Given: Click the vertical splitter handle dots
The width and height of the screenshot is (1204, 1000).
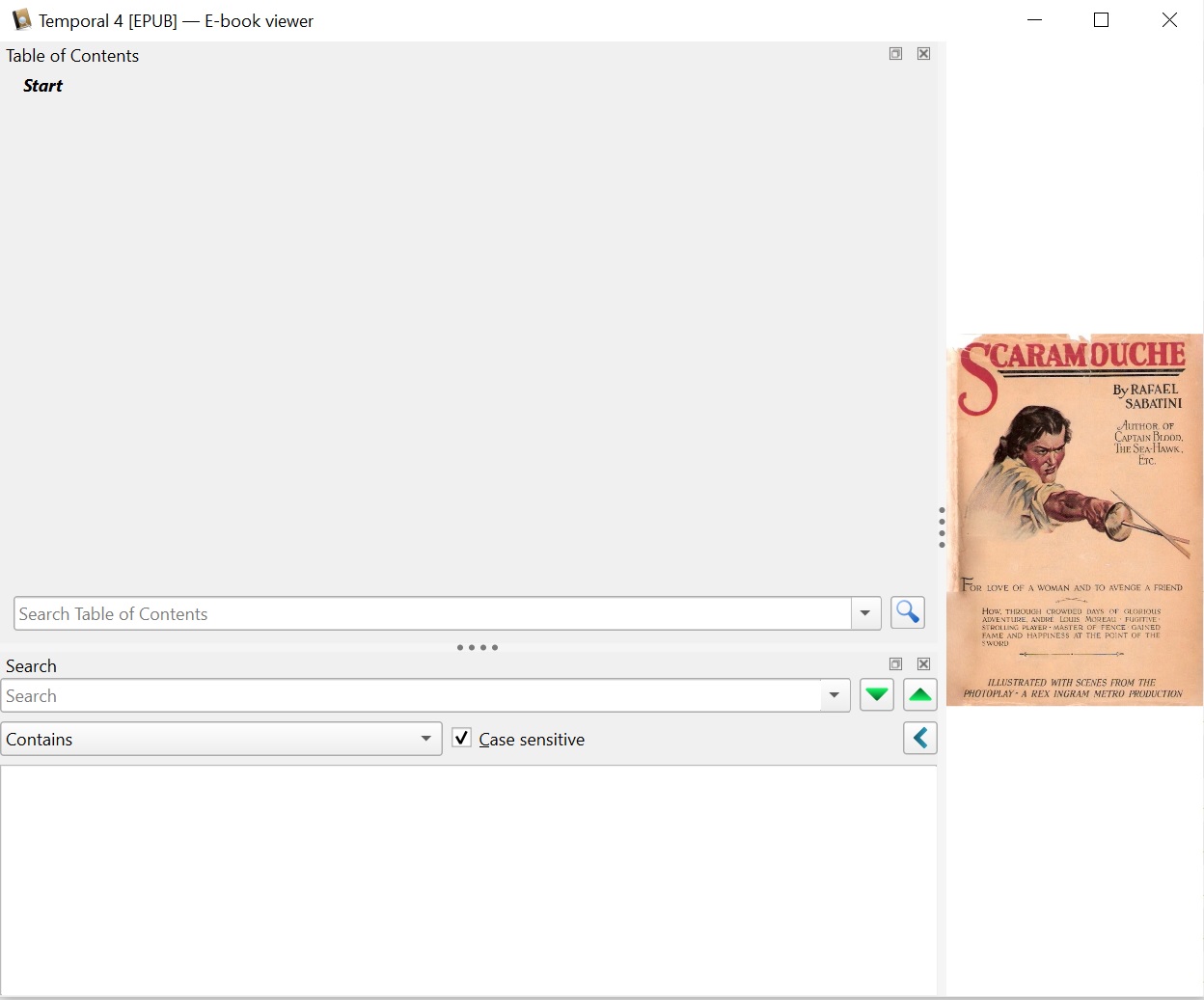Looking at the screenshot, I should (942, 527).
